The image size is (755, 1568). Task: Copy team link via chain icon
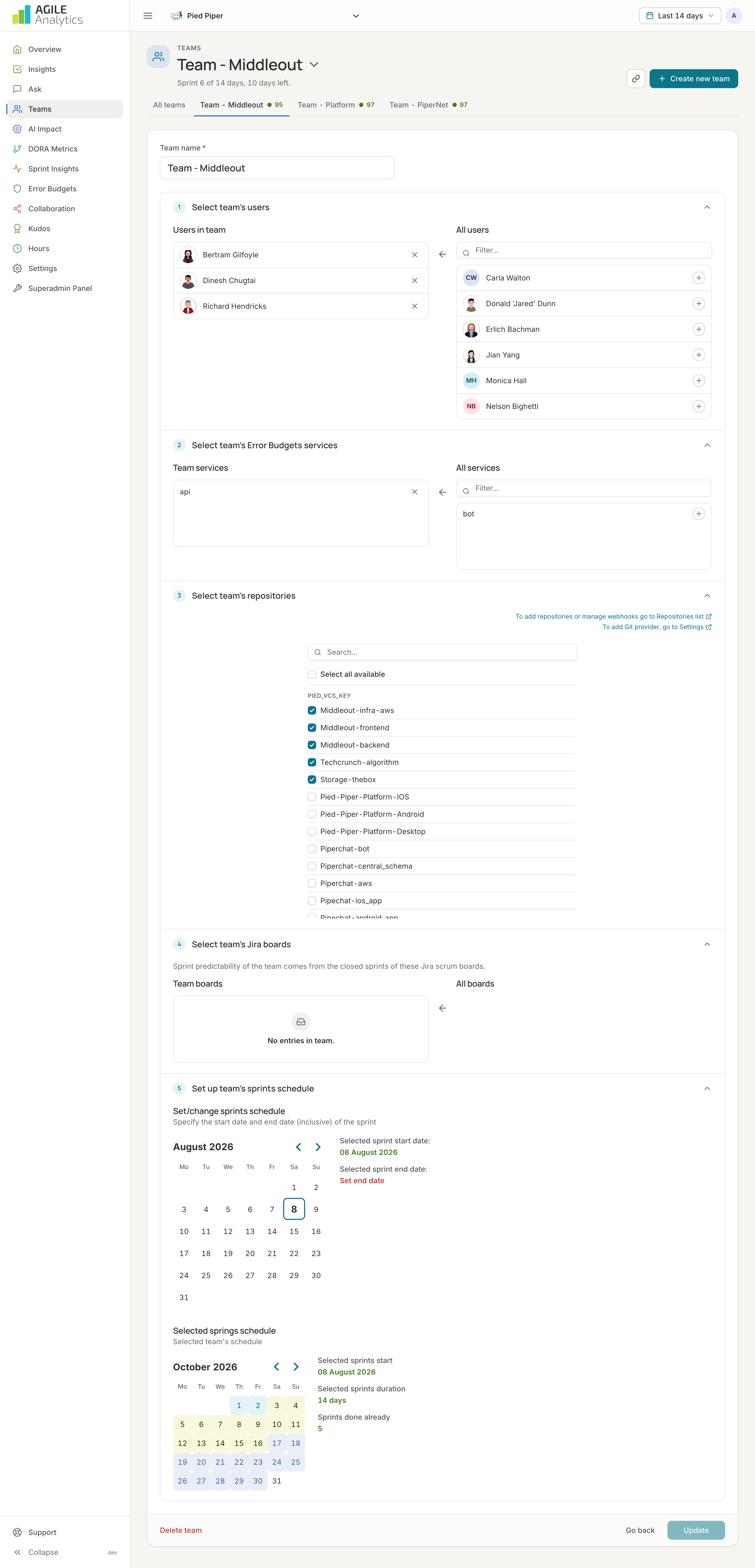point(636,79)
